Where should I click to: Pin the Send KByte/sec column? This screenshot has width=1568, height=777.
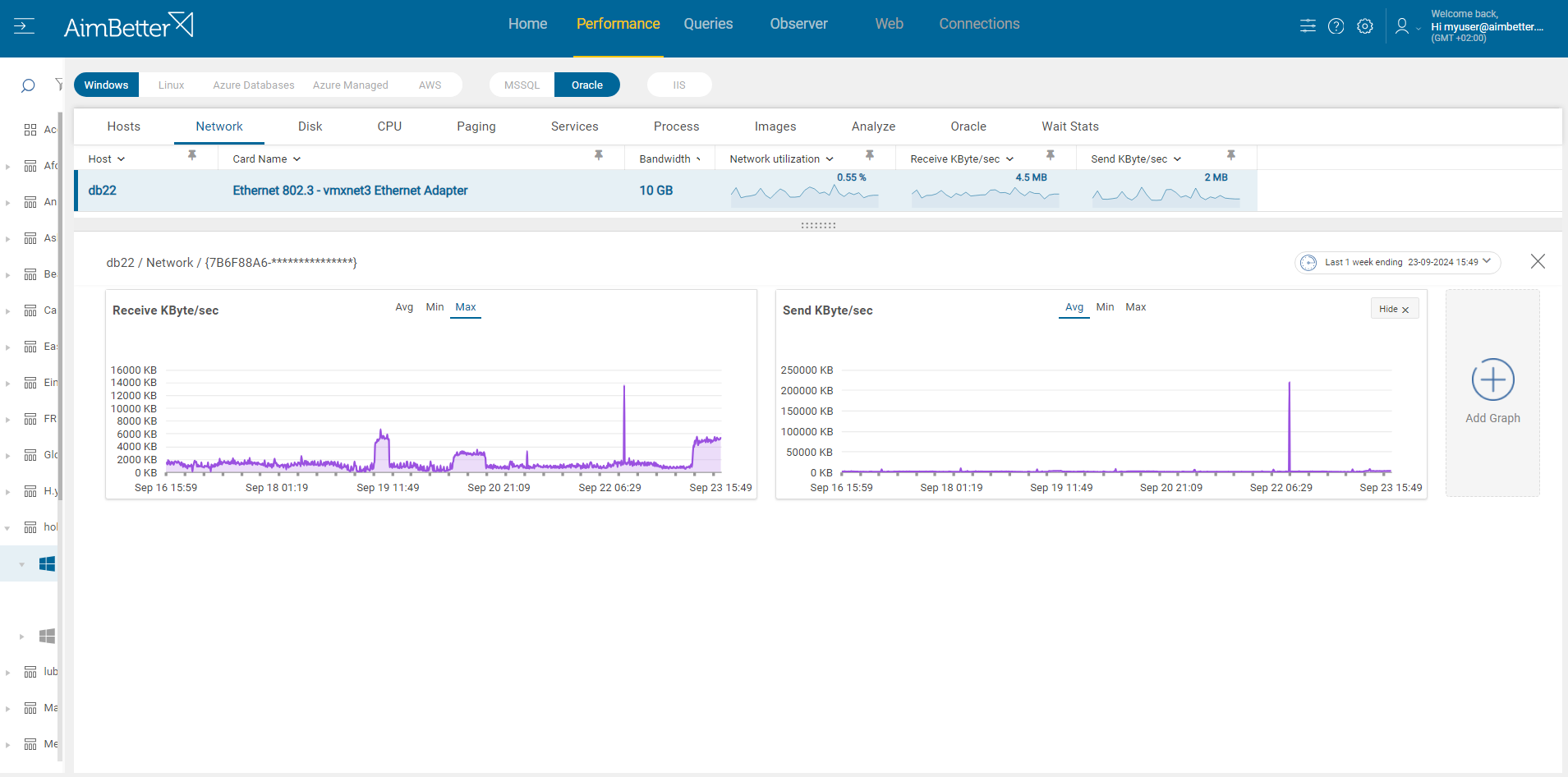1231,155
